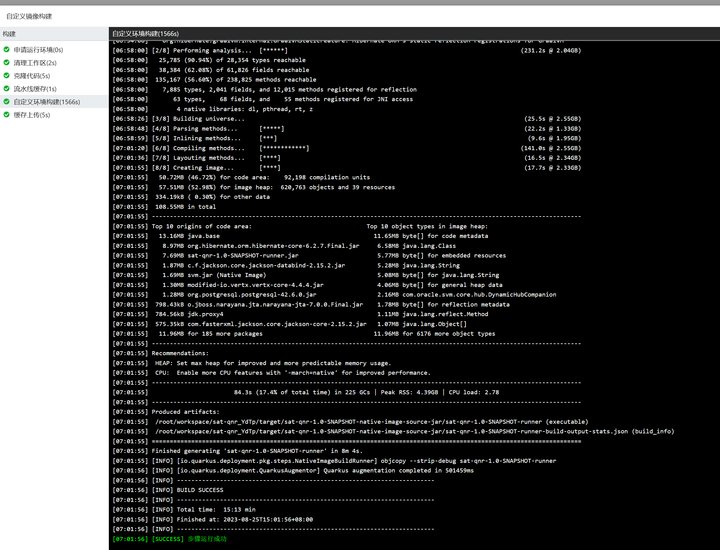Click '11.96MB for 185 more packages' line
This screenshot has width=720, height=550.
[x=210, y=334]
